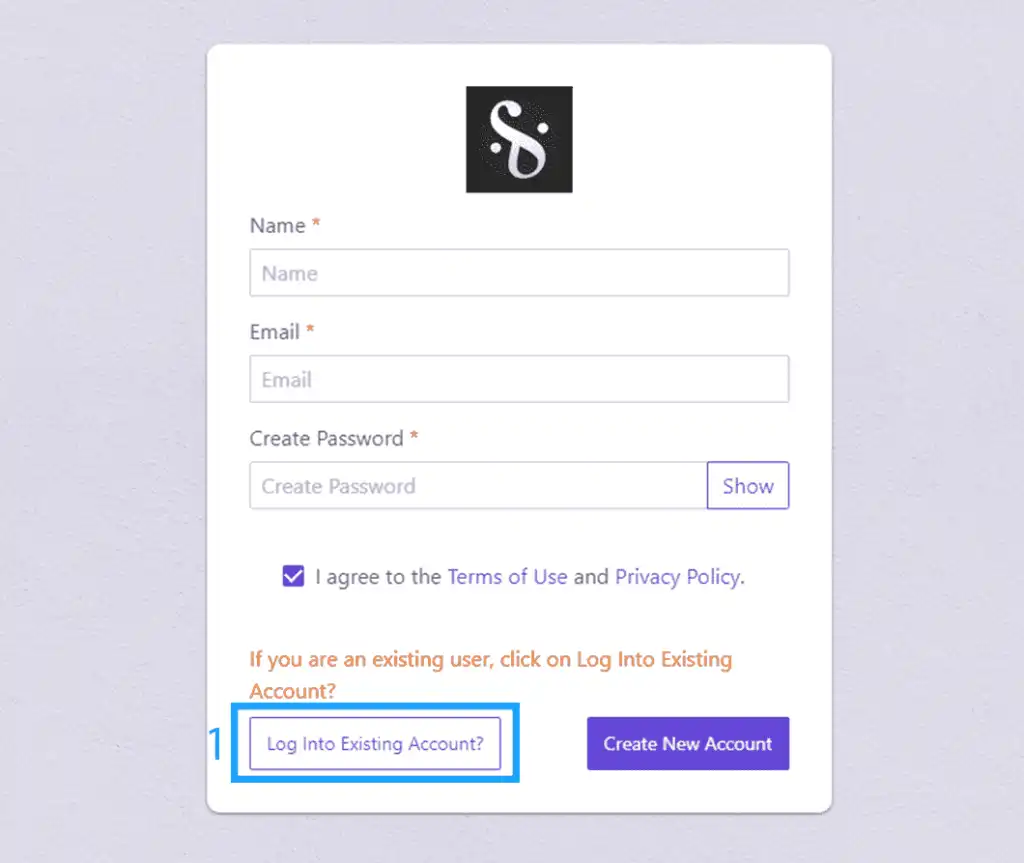Viewport: 1024px width, 863px height.
Task: Click the Create Password label text
Action: coord(326,439)
